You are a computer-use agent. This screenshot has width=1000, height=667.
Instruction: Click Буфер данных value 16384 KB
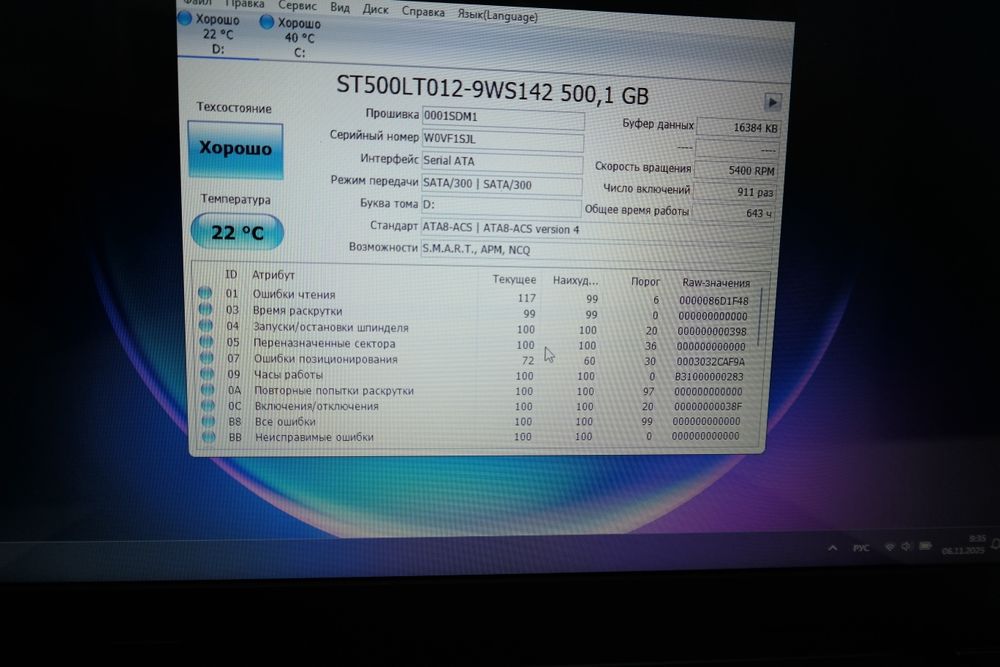tap(739, 128)
